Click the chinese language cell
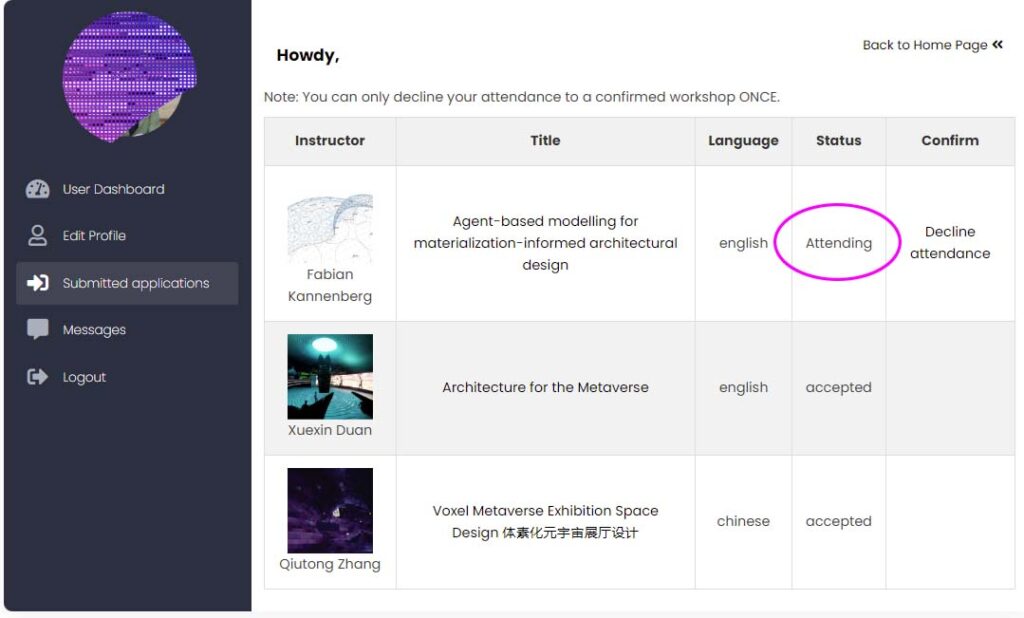The height and width of the screenshot is (618, 1024). [743, 521]
